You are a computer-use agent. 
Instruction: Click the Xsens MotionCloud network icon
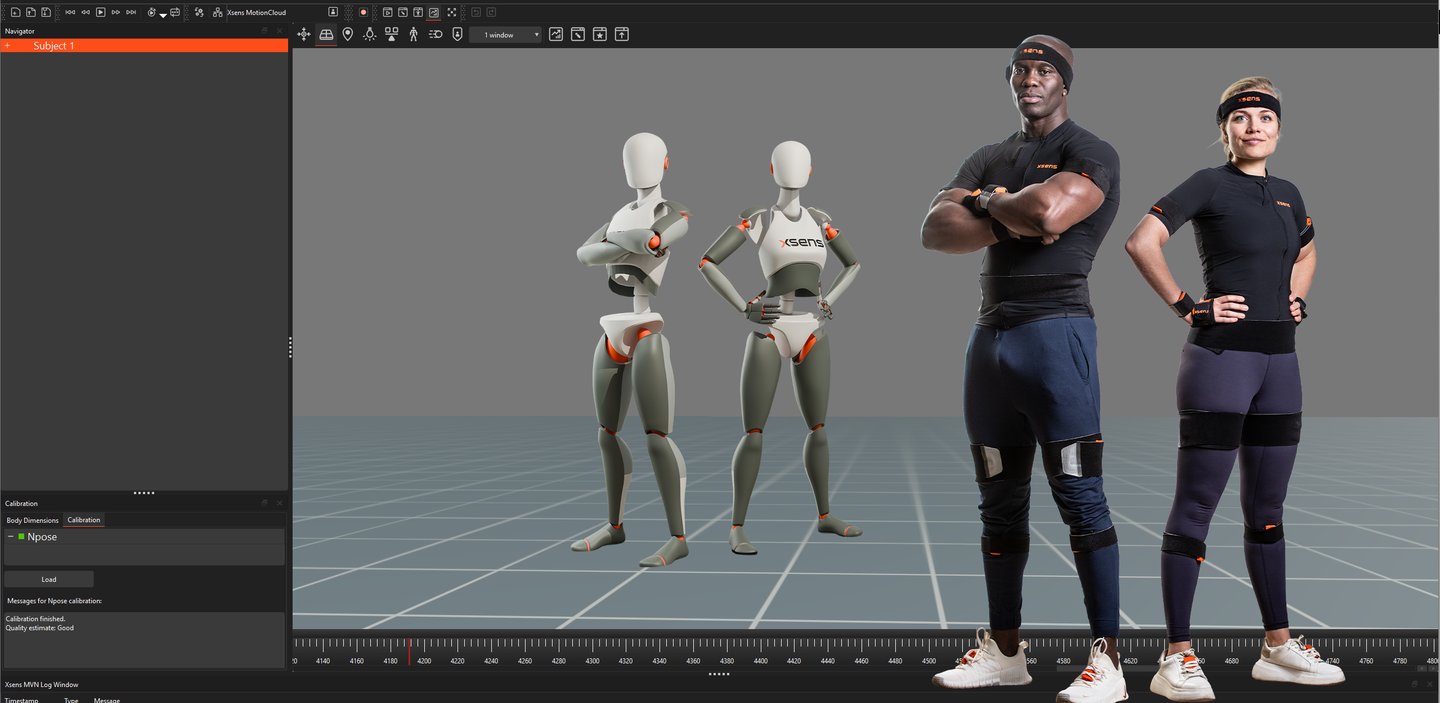(x=218, y=12)
